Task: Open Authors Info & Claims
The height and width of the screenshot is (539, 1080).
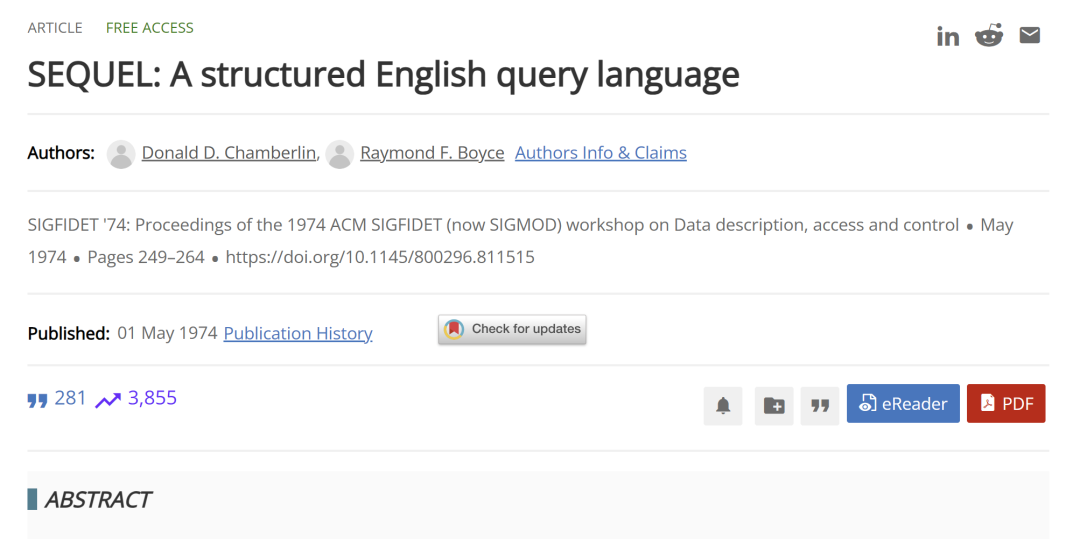Action: click(x=600, y=153)
